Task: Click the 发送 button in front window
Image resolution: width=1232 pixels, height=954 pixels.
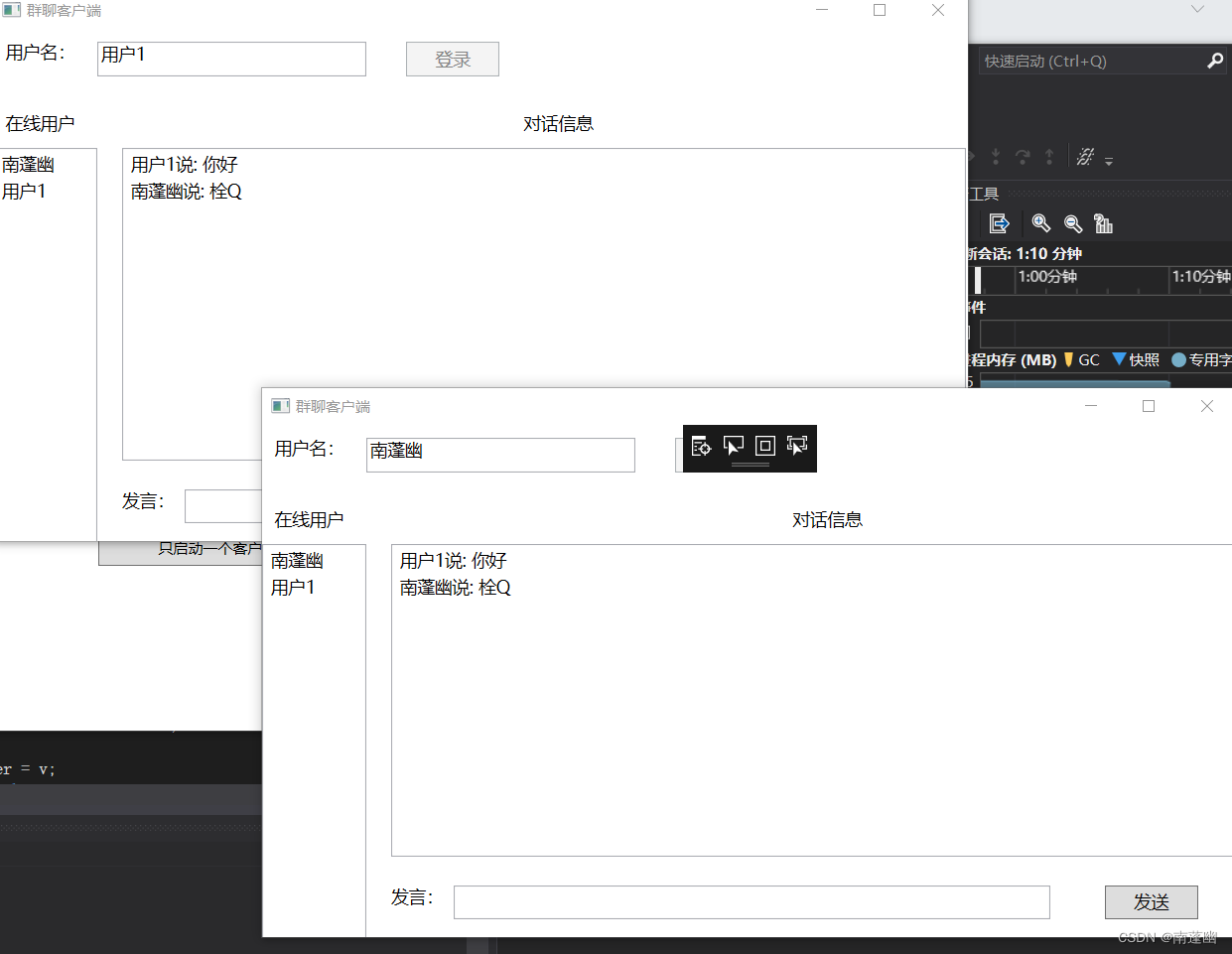Action: (1152, 902)
